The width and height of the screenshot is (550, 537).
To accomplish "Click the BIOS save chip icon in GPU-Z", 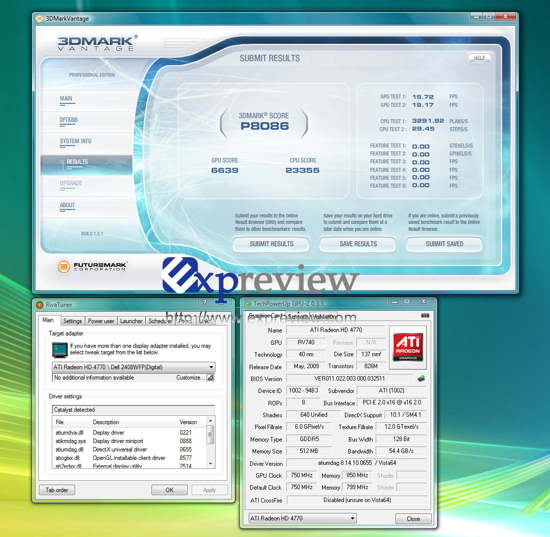I will pos(421,378).
